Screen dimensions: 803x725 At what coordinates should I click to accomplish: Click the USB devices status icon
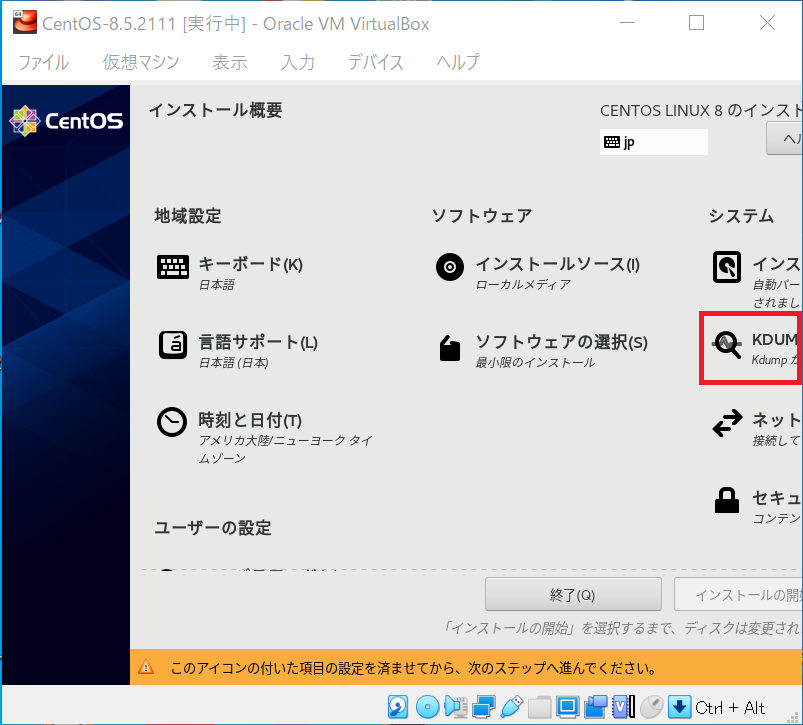pyautogui.click(x=512, y=707)
